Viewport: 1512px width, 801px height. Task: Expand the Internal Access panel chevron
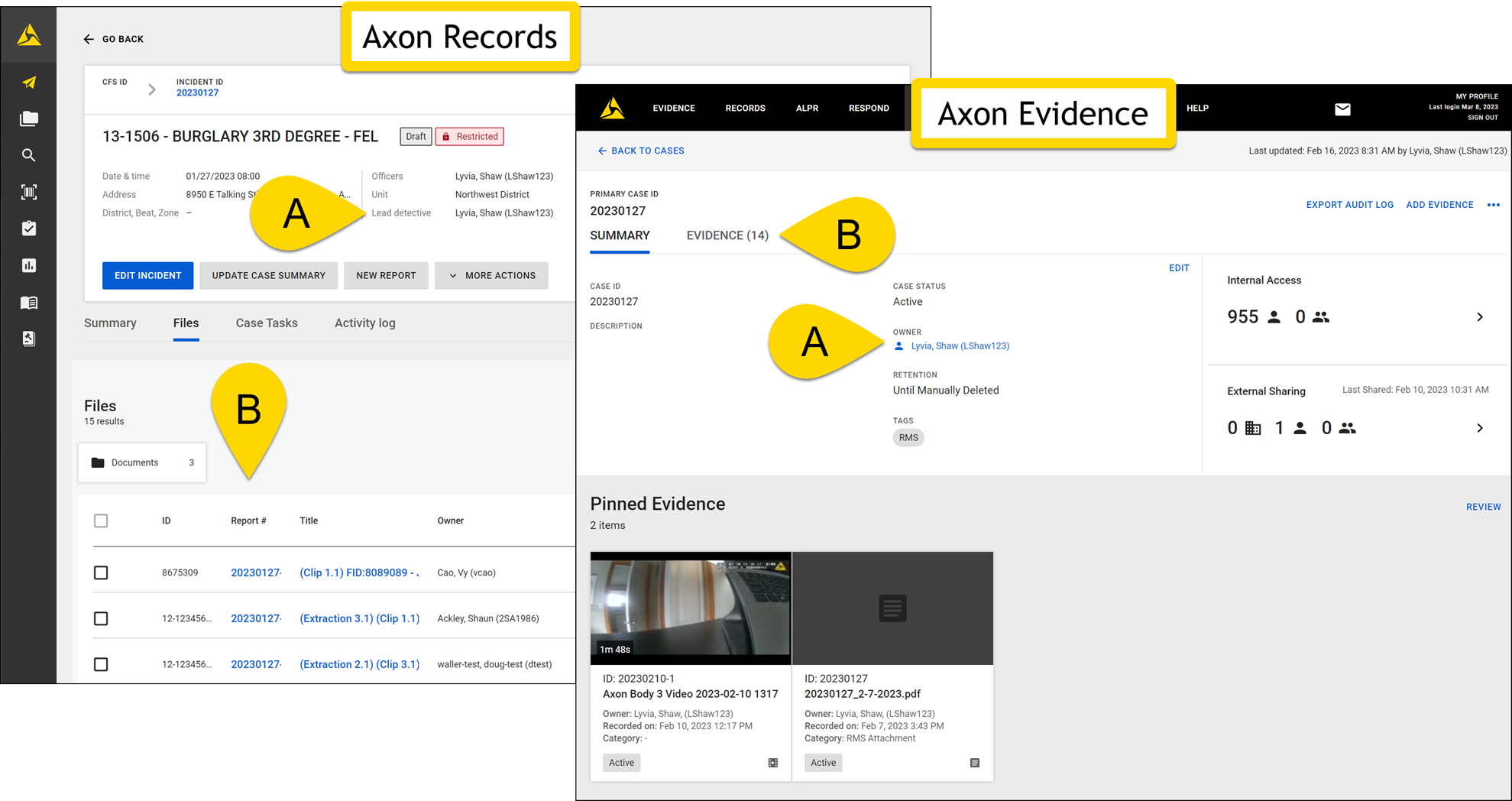tap(1480, 316)
